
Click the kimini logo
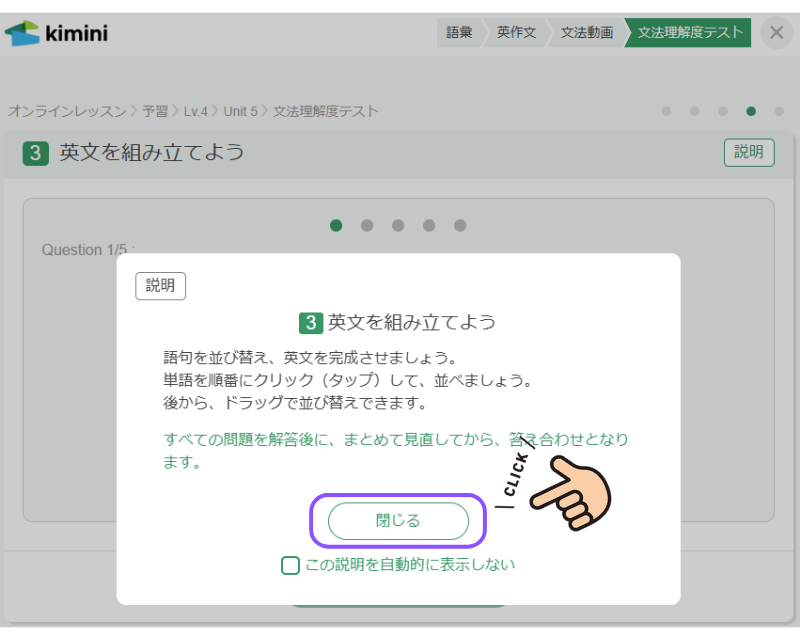click(56, 33)
